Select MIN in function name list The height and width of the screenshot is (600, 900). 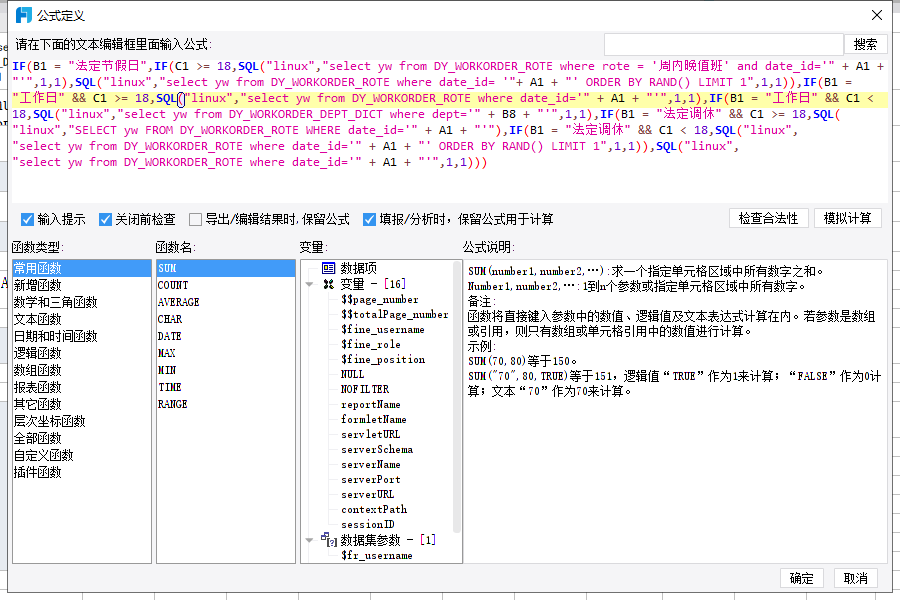coord(226,370)
